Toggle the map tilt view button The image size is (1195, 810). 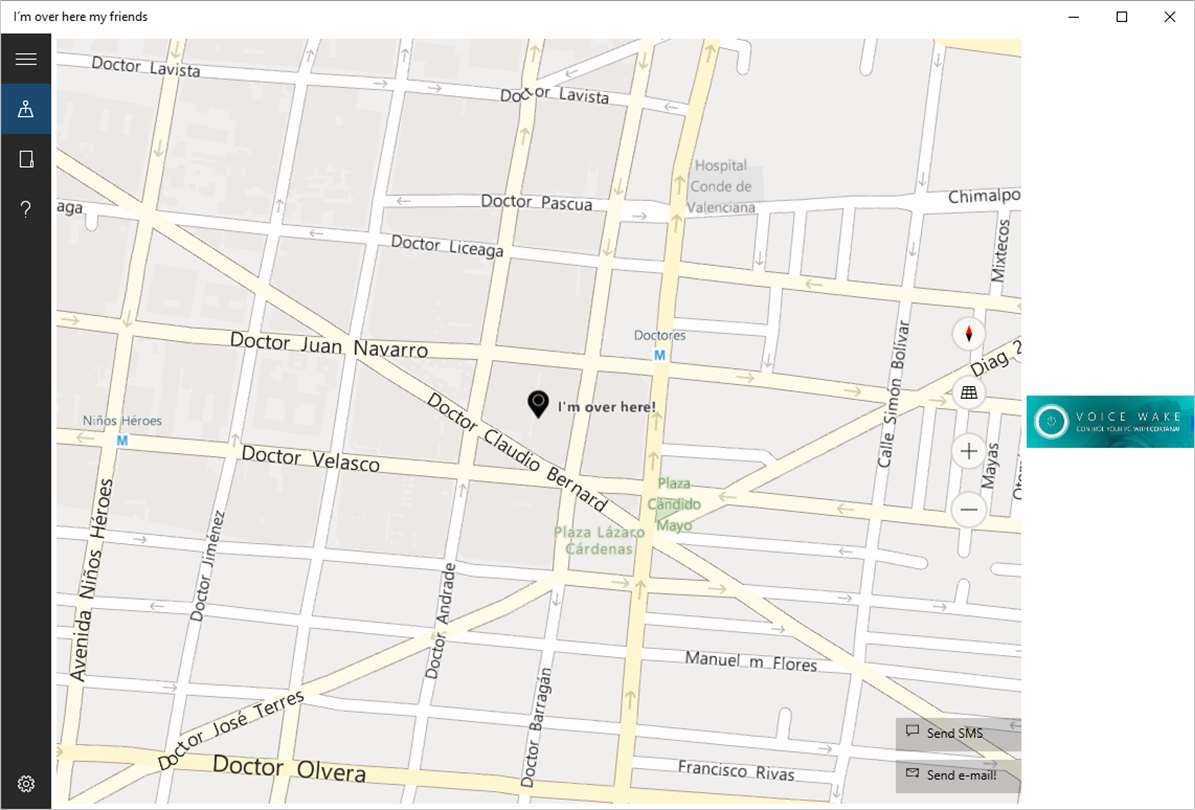point(969,392)
